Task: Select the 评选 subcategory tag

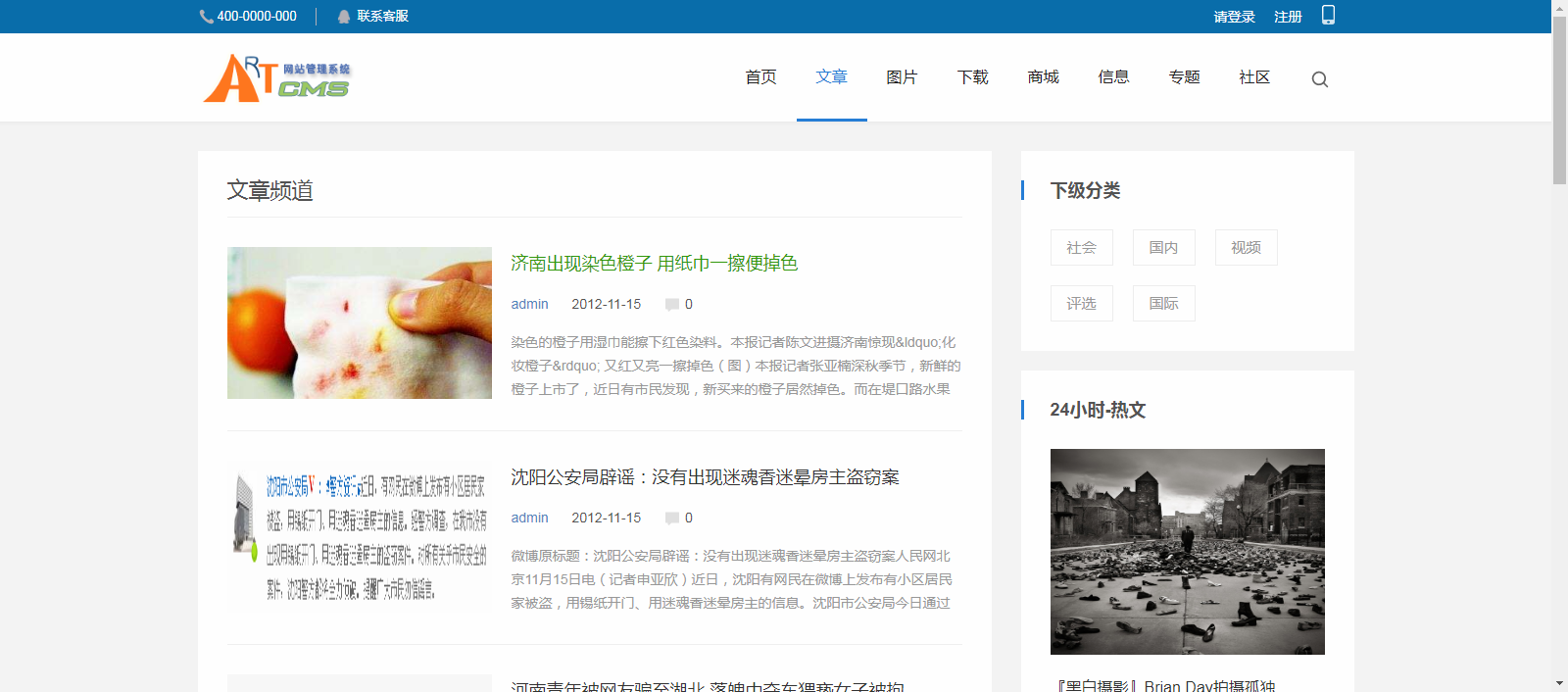Action: tap(1082, 304)
